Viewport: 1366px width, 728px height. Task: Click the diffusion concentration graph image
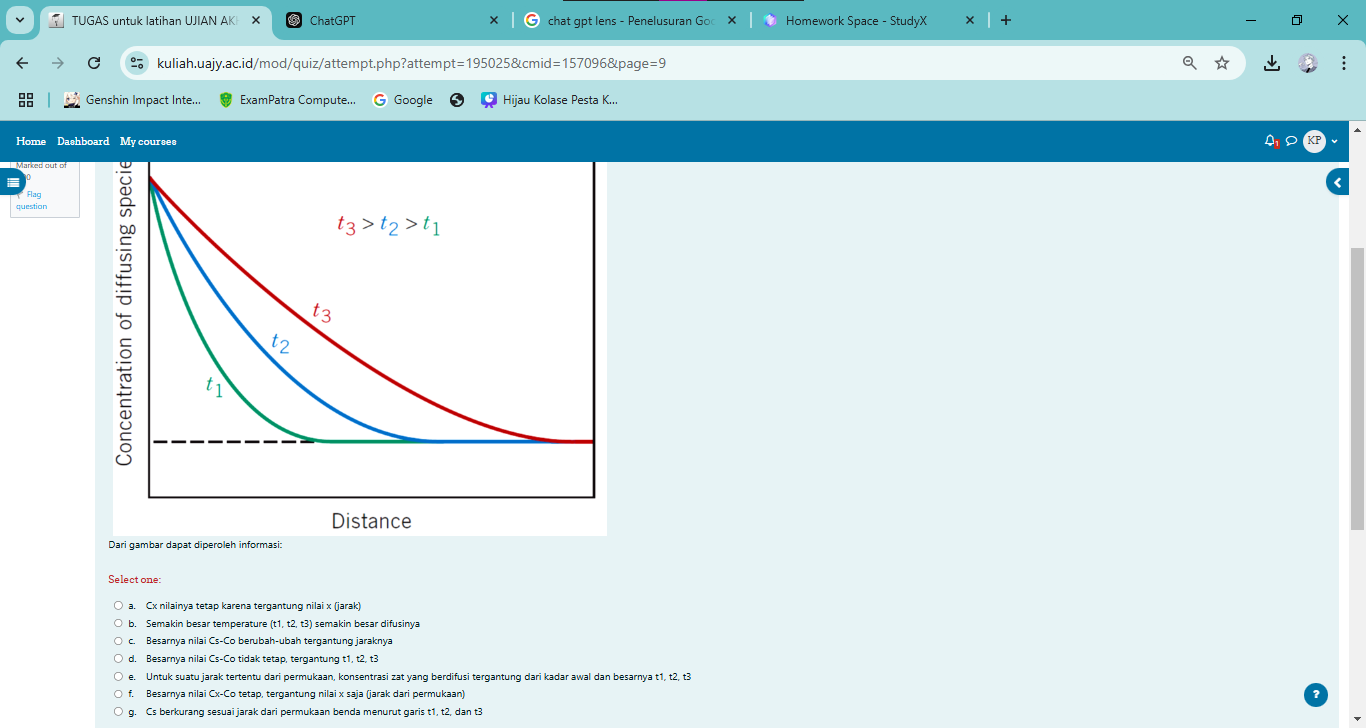(x=360, y=348)
